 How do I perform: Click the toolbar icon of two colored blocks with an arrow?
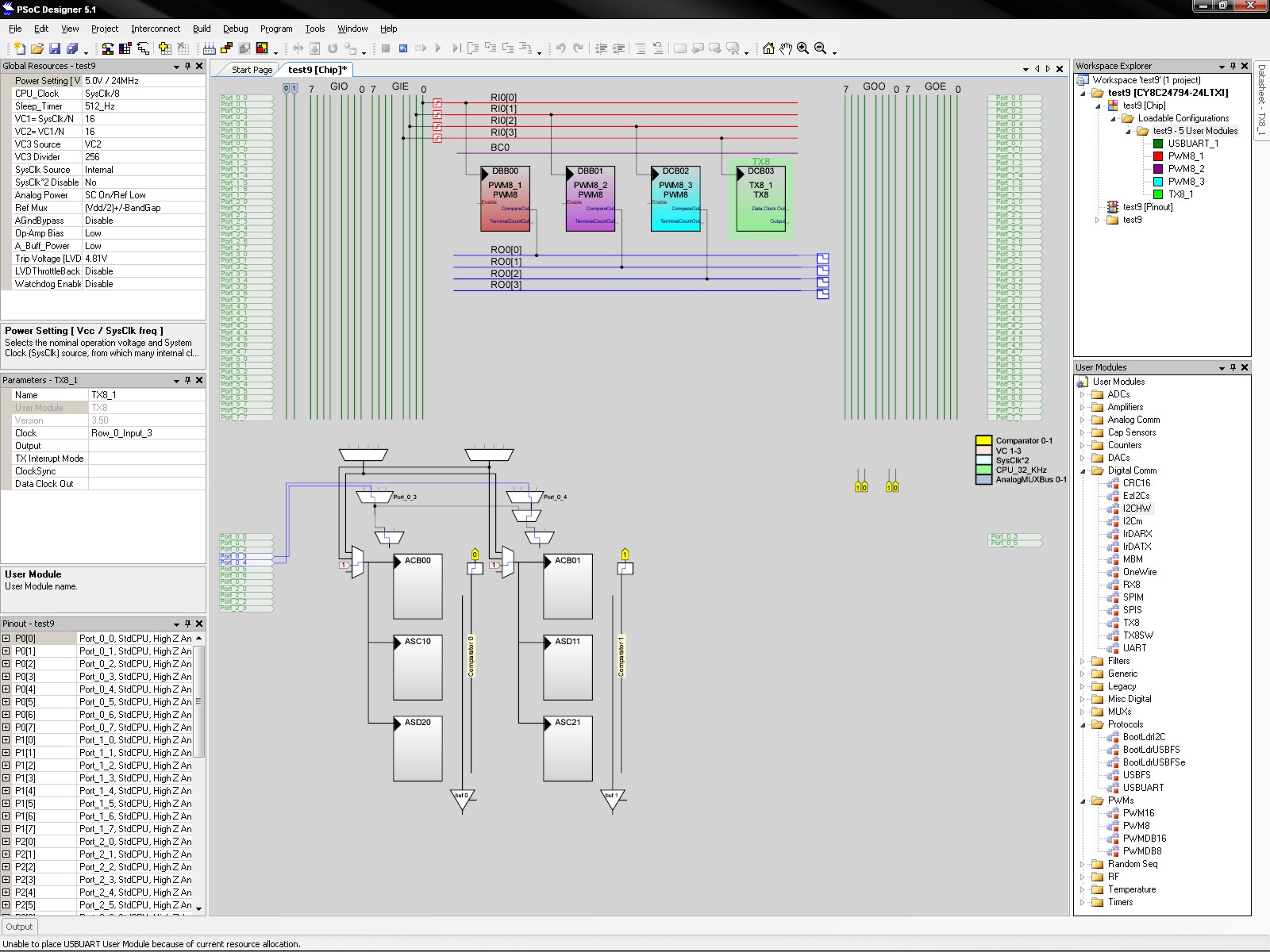point(108,48)
